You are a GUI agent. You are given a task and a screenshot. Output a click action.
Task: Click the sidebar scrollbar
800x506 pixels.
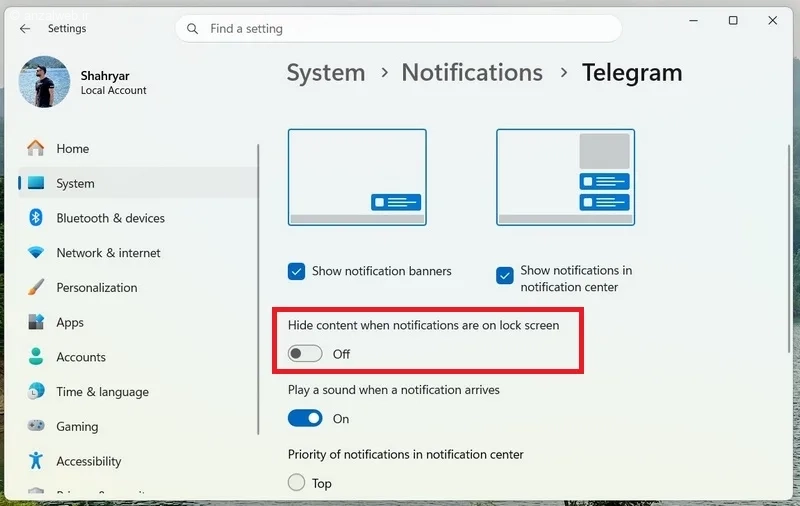coord(258,289)
